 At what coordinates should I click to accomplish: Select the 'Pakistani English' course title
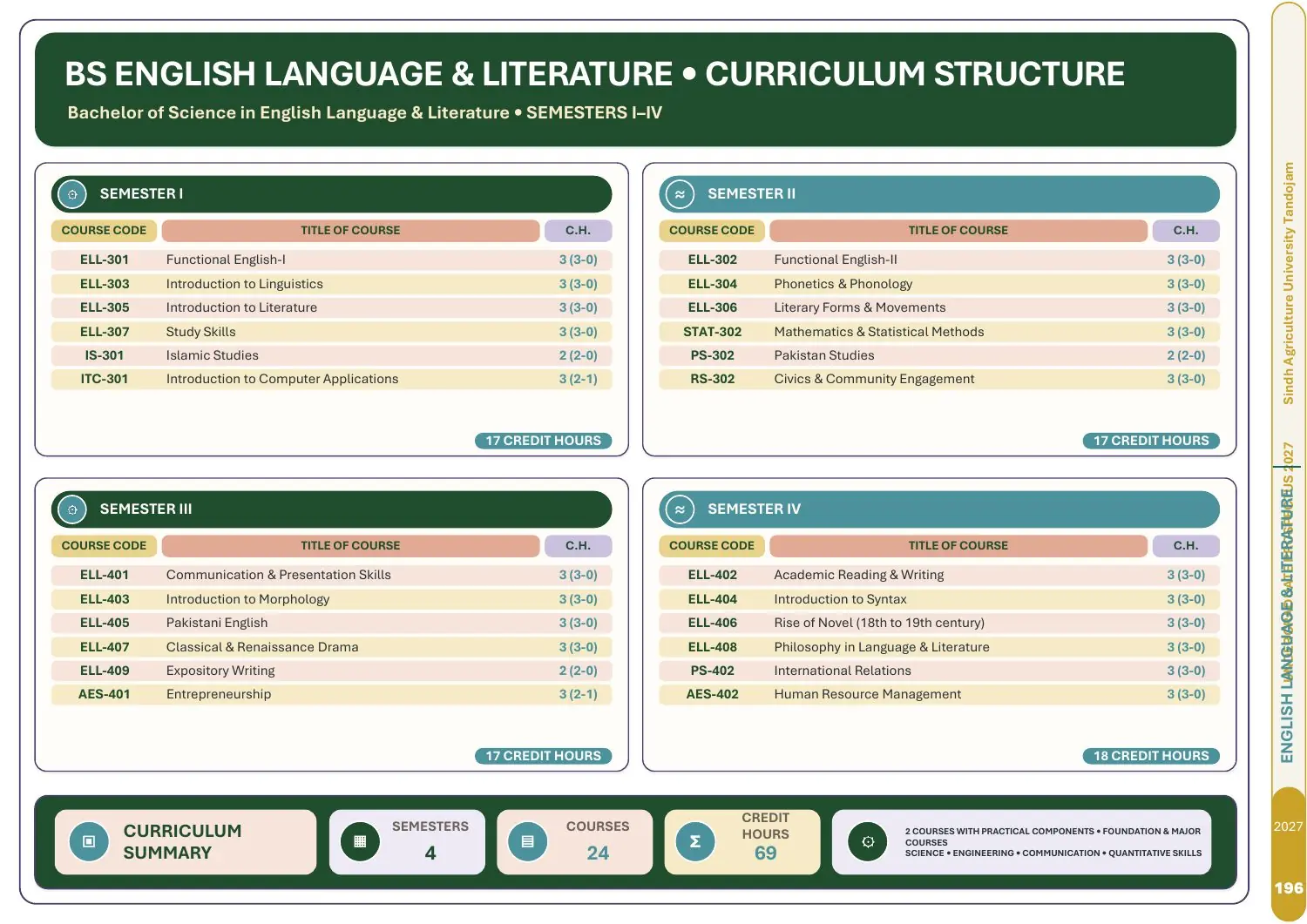216,623
